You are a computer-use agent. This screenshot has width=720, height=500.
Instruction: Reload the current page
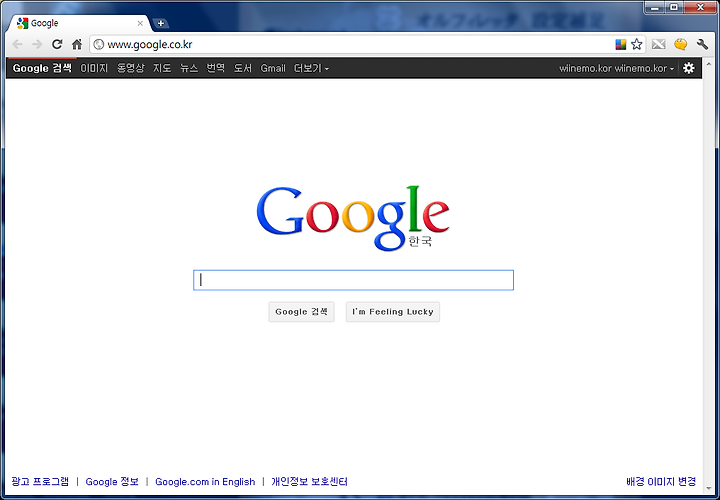pyautogui.click(x=57, y=45)
